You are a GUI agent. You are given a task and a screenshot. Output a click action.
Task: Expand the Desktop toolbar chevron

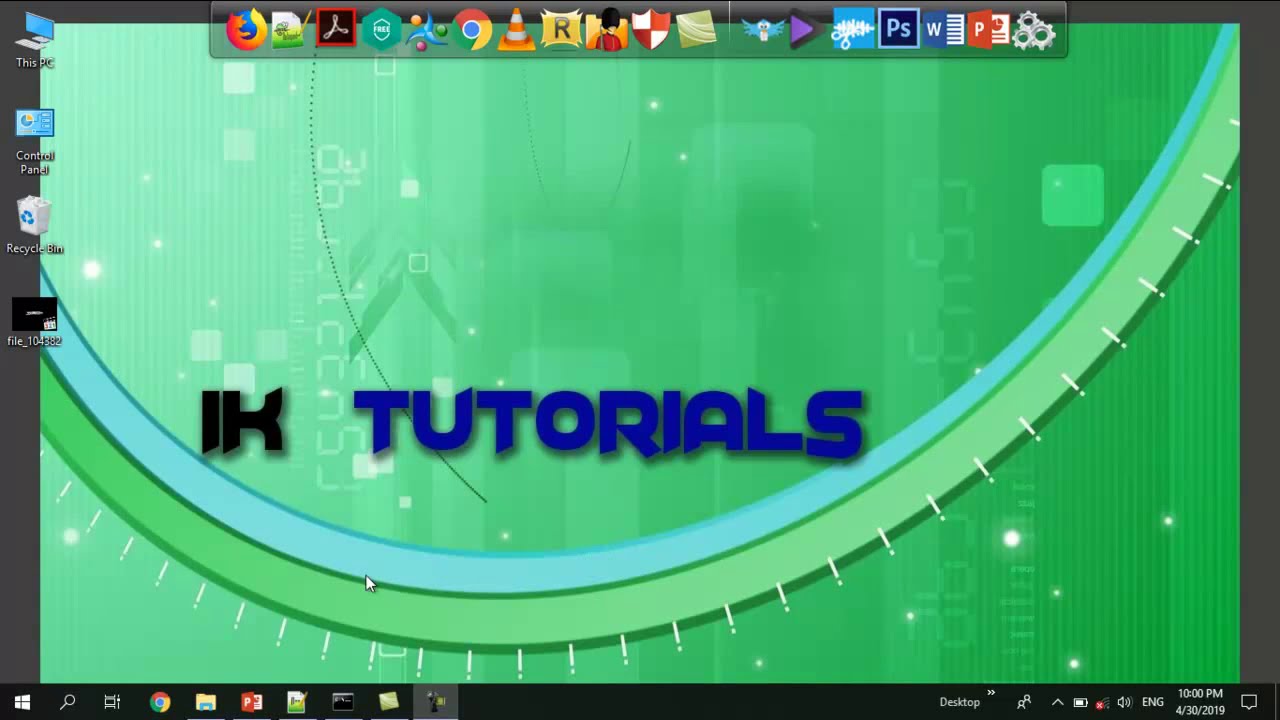(991, 692)
